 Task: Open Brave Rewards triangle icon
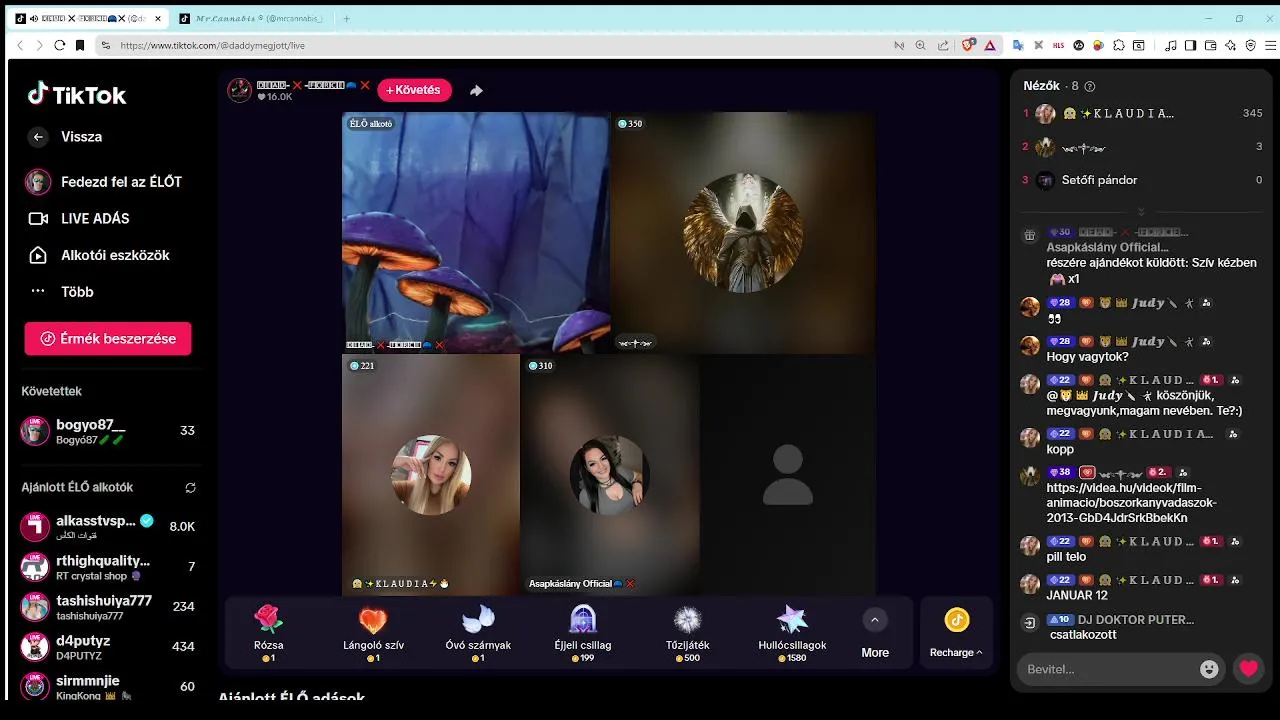[x=990, y=45]
